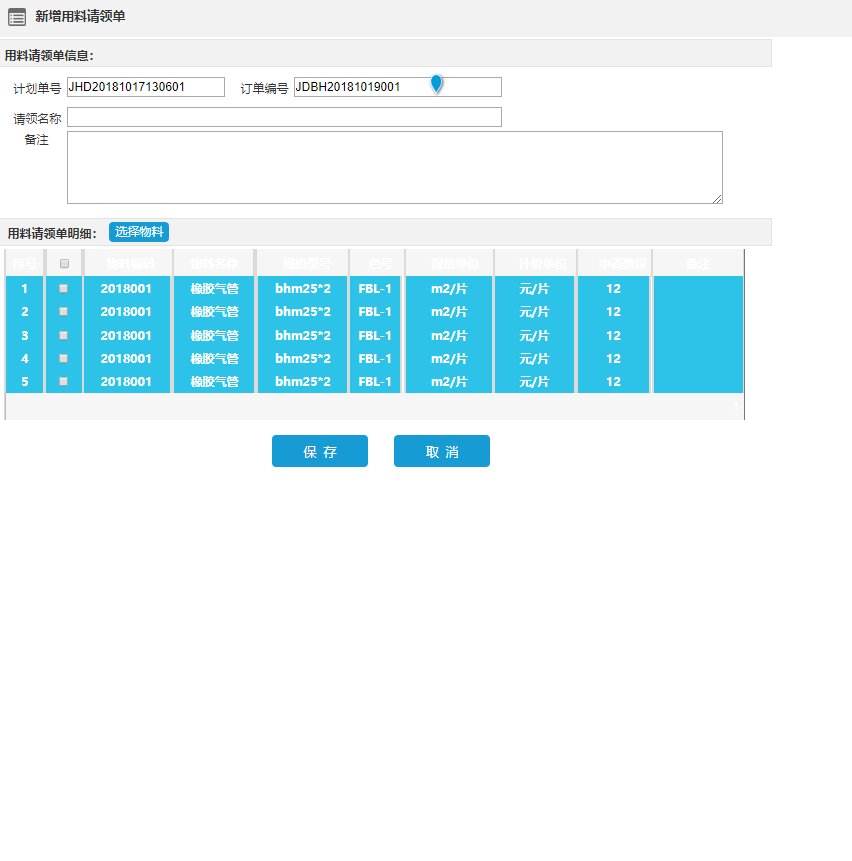Click color code FBL-1 in row 5
852x861 pixels.
click(x=375, y=382)
